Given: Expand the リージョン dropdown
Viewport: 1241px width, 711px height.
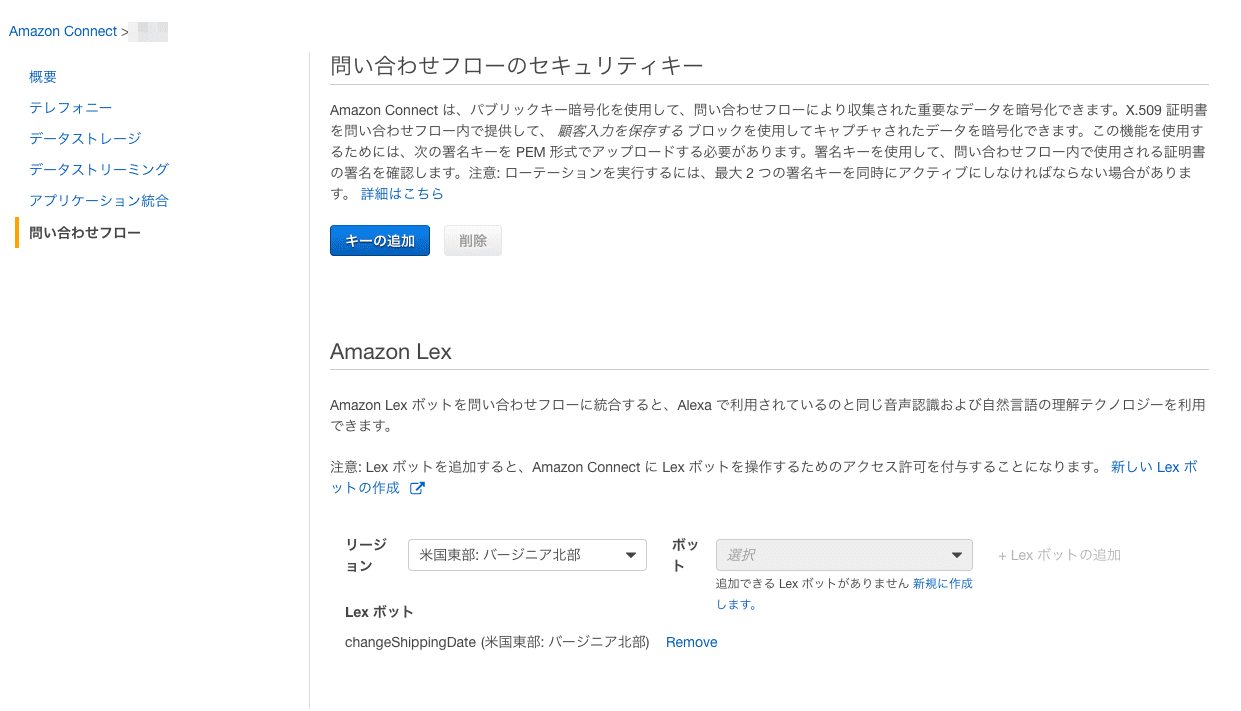Looking at the screenshot, I should 527,555.
